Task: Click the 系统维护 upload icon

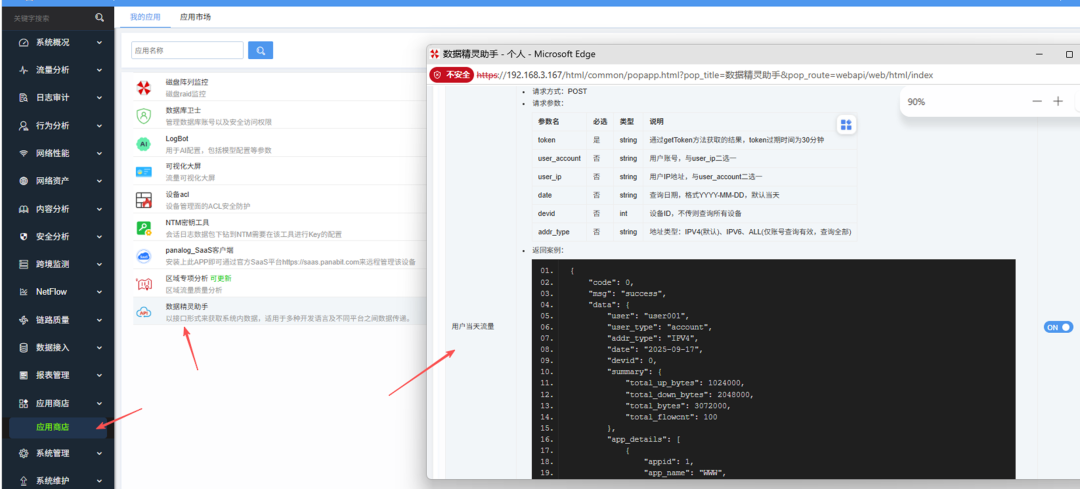Action: coord(23,481)
